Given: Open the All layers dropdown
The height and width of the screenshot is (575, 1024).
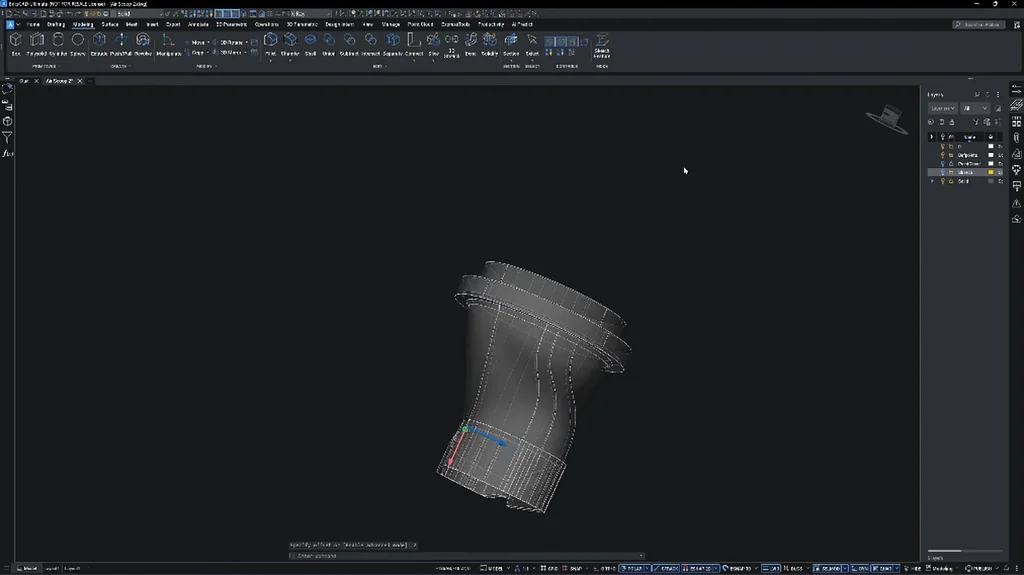Looking at the screenshot, I should pos(975,108).
